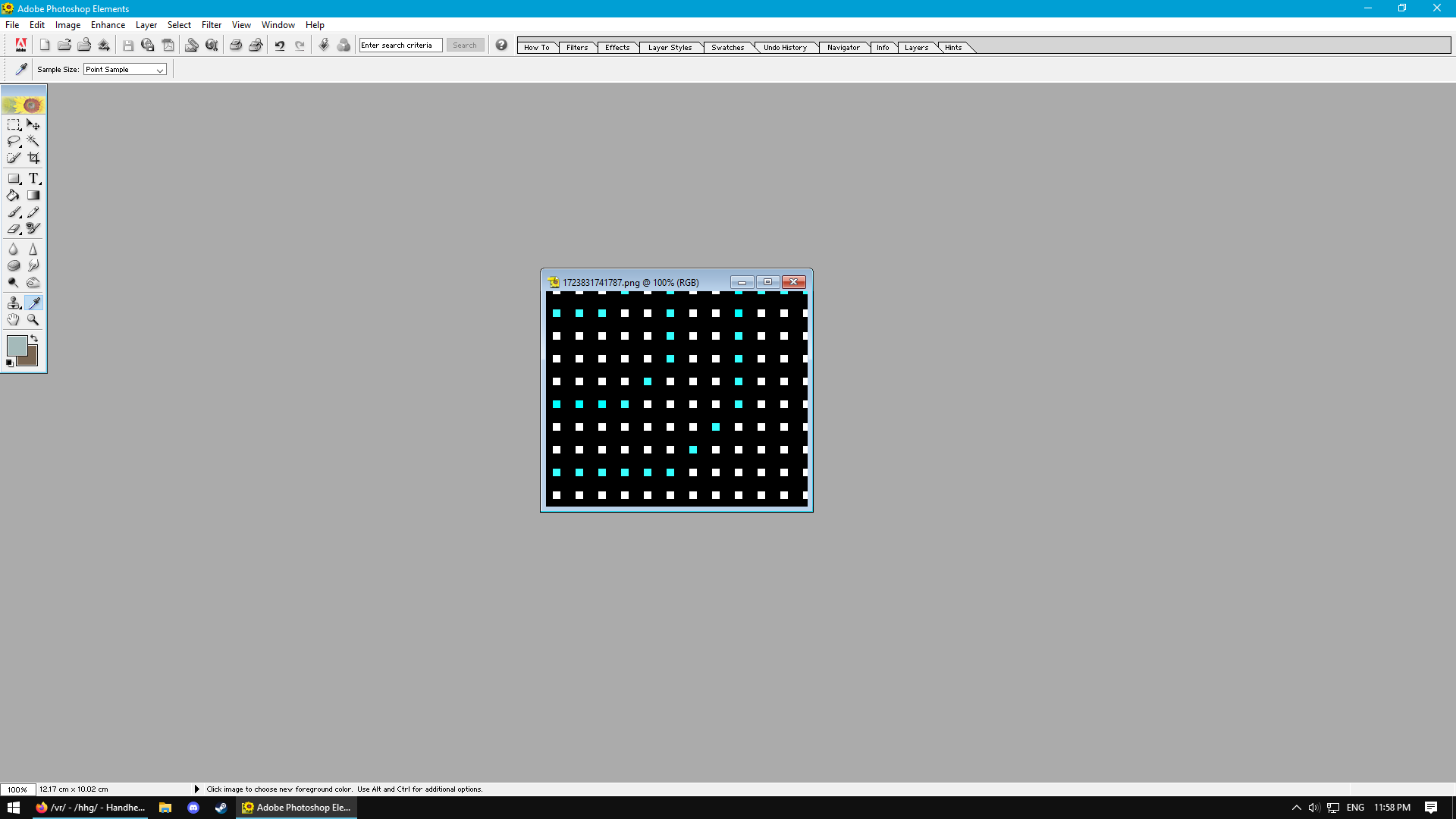This screenshot has height=819, width=1456.
Task: Open the Enhance menu
Action: (108, 25)
